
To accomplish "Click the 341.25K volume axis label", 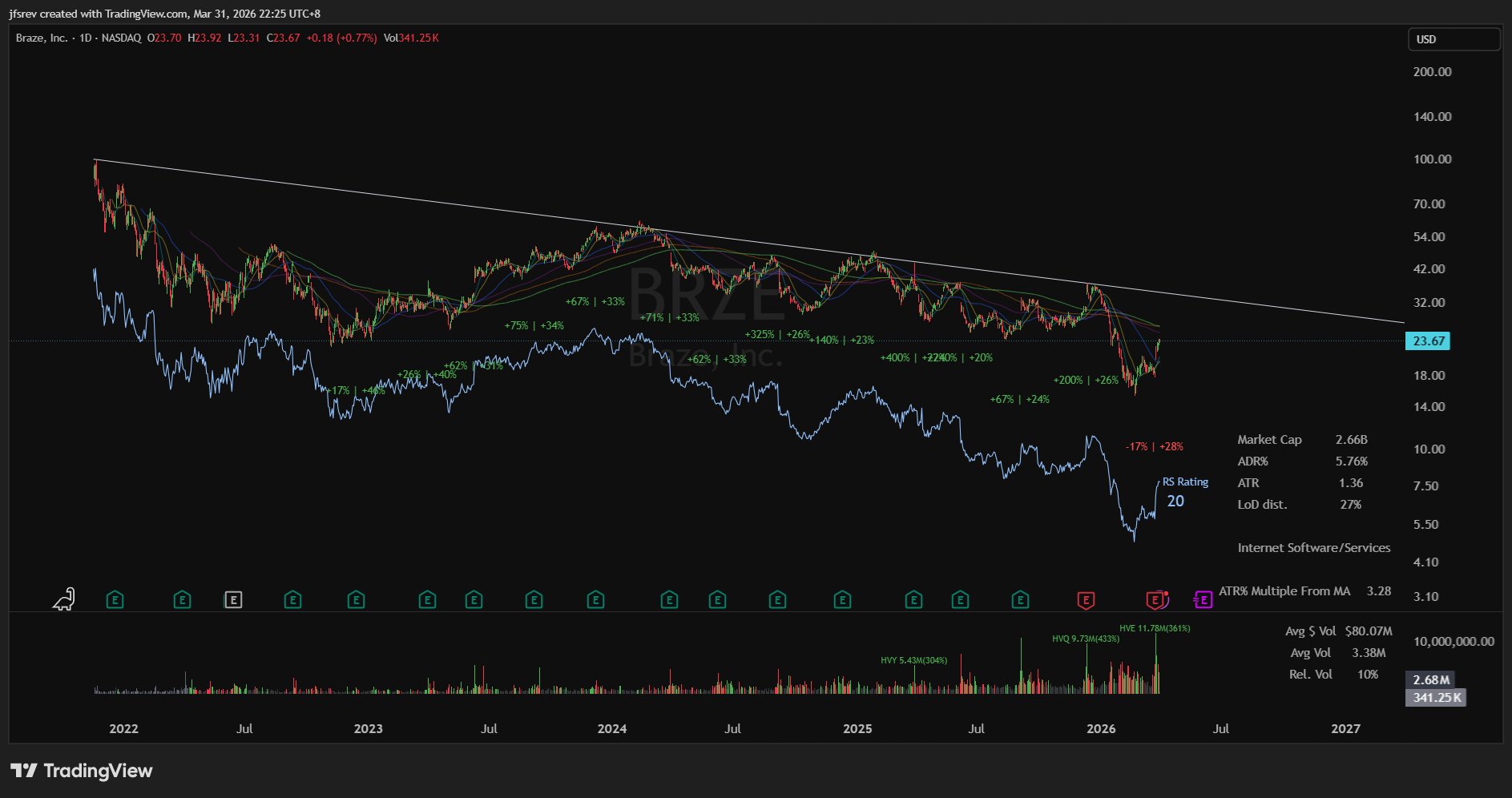I will point(1437,698).
